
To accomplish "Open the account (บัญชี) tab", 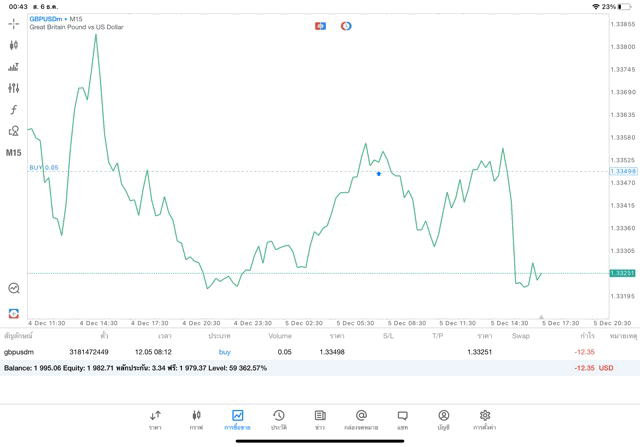I will coord(443,419).
